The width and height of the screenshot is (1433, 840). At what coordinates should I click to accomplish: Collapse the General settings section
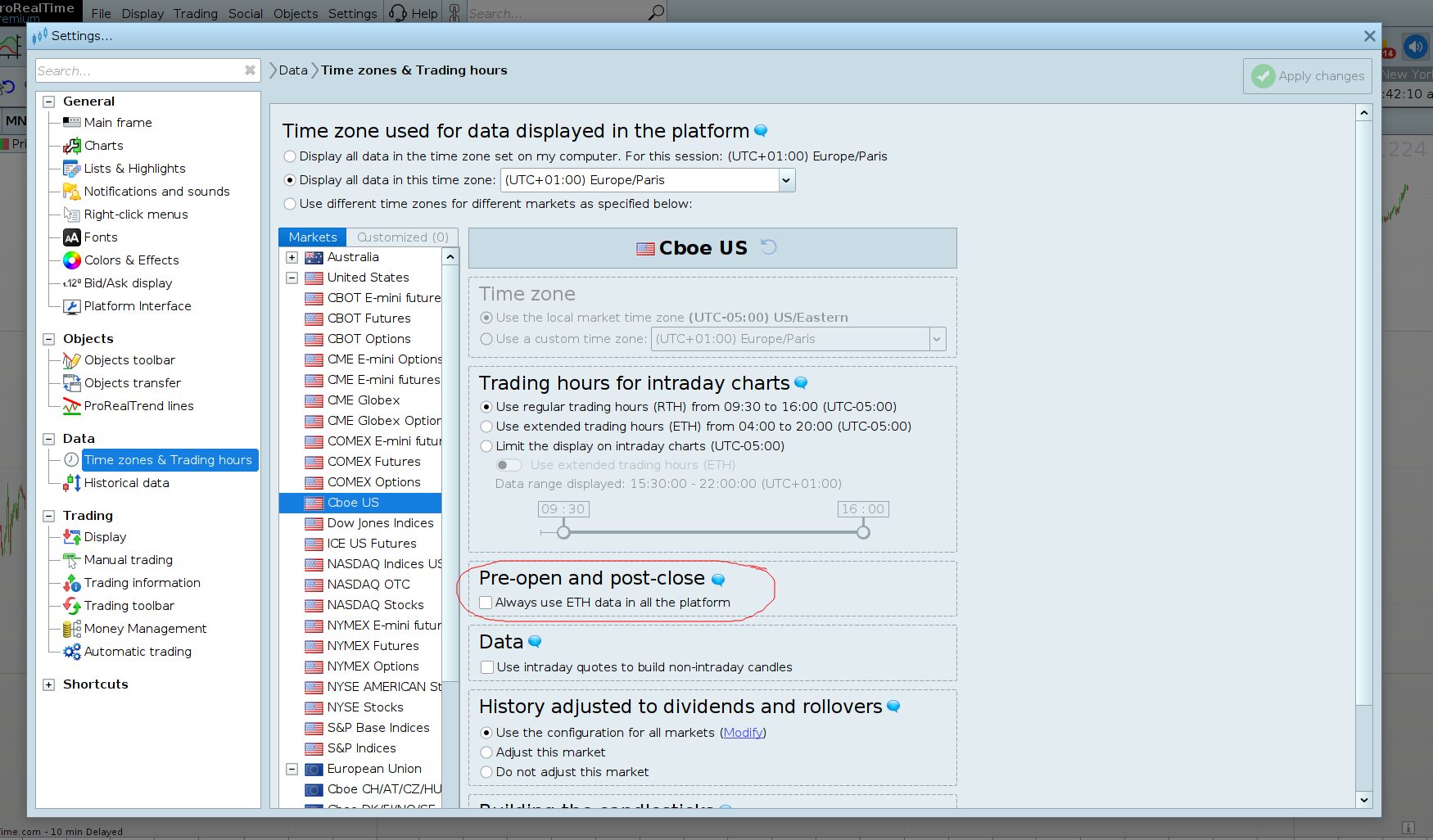pos(48,102)
